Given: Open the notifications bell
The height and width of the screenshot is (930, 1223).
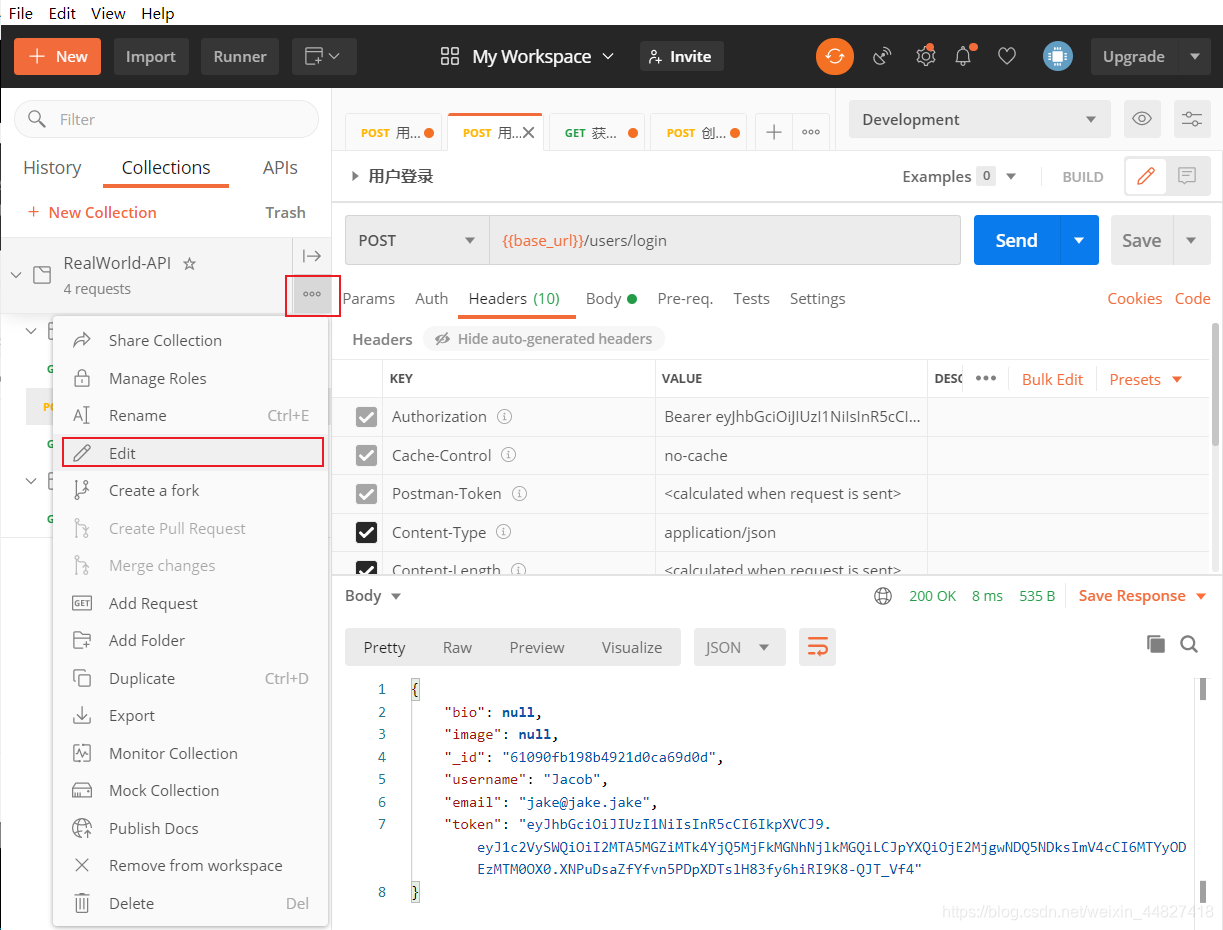Looking at the screenshot, I should [x=963, y=56].
